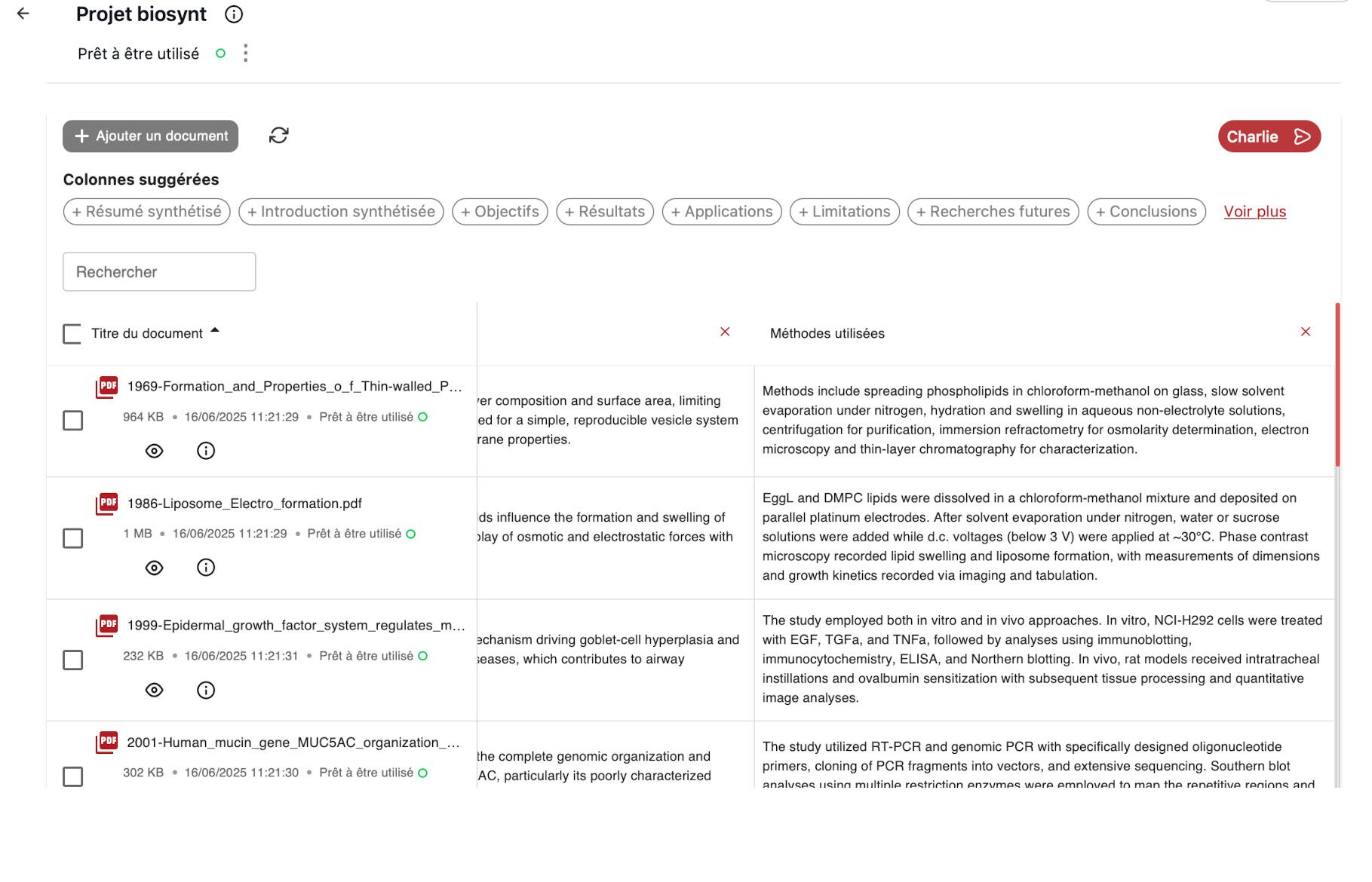Focus the Rechercher search field
Image resolution: width=1372 pixels, height=882 pixels.
(159, 272)
